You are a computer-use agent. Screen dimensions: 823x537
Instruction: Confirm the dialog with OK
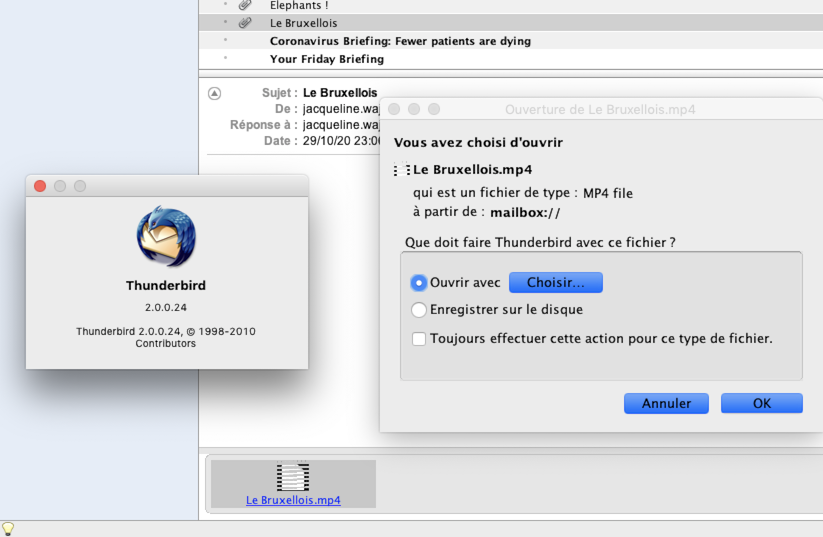click(762, 403)
